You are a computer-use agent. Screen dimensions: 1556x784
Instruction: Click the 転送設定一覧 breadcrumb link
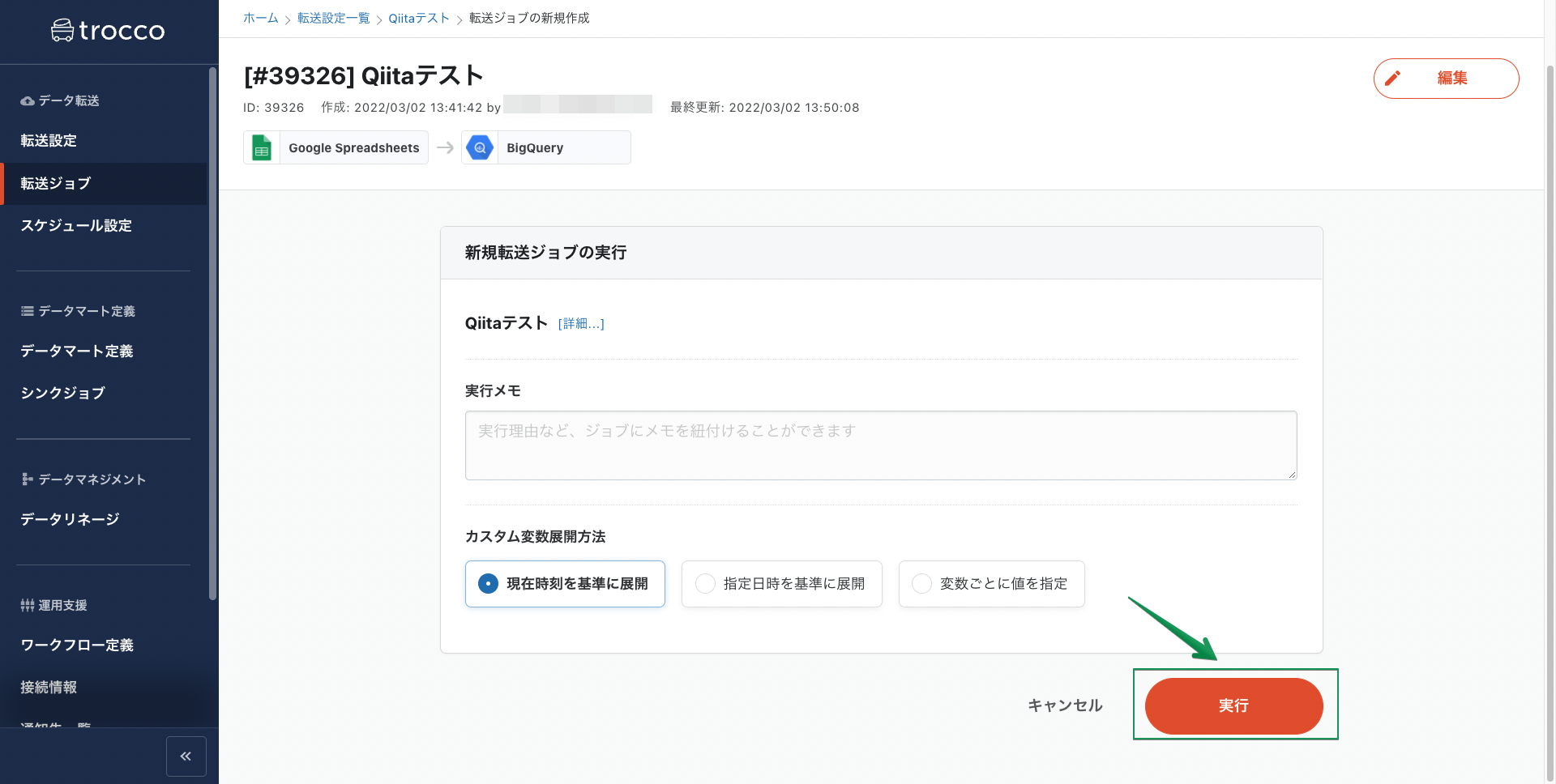click(x=333, y=18)
